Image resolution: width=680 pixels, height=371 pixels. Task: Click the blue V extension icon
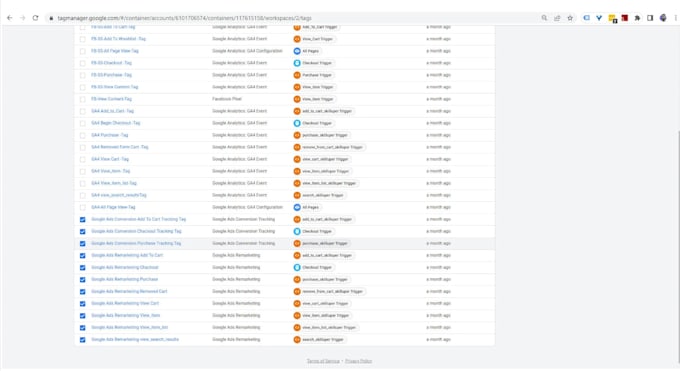[x=599, y=18]
